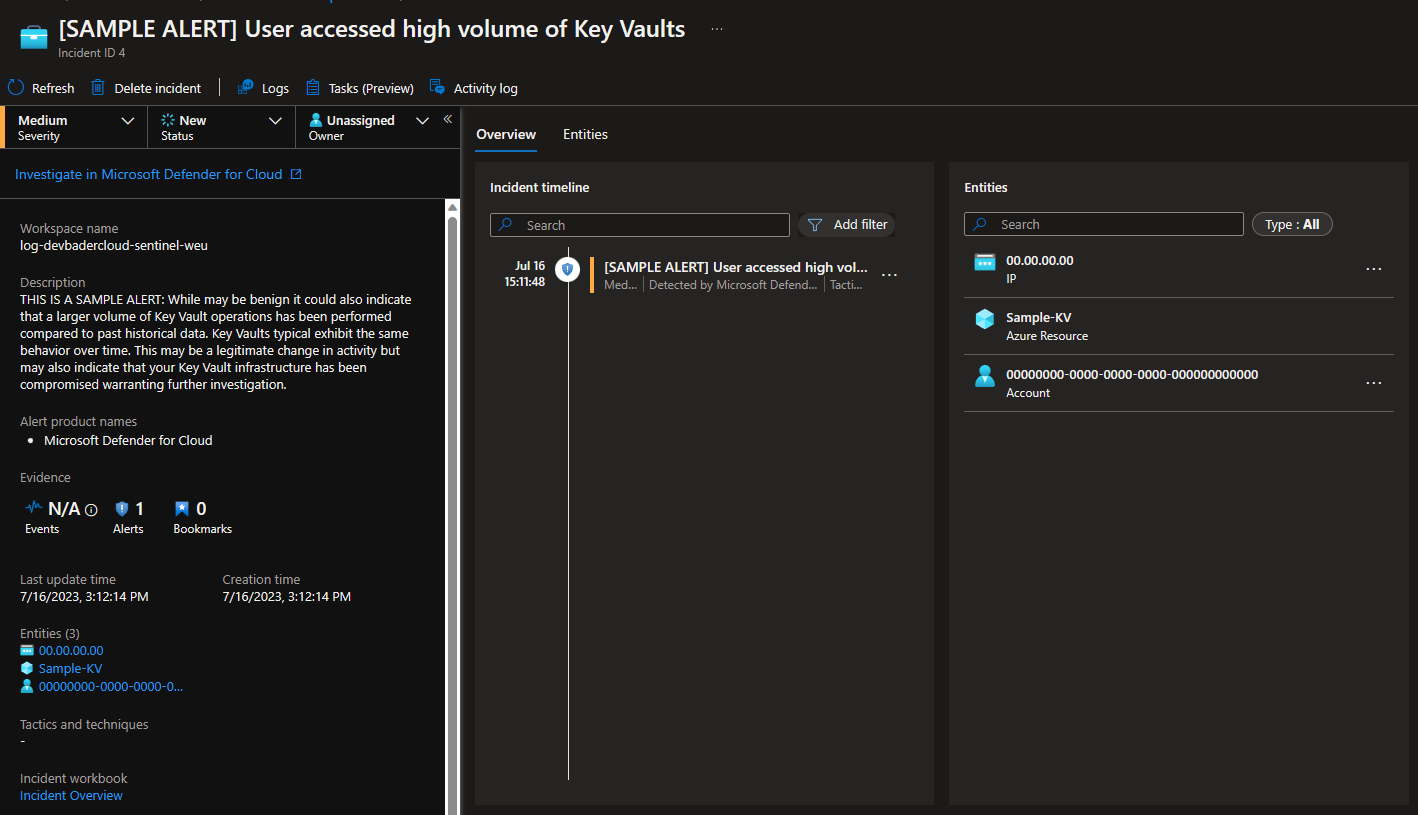Click the info icon next to N/A Events
The height and width of the screenshot is (815, 1418).
pos(91,510)
